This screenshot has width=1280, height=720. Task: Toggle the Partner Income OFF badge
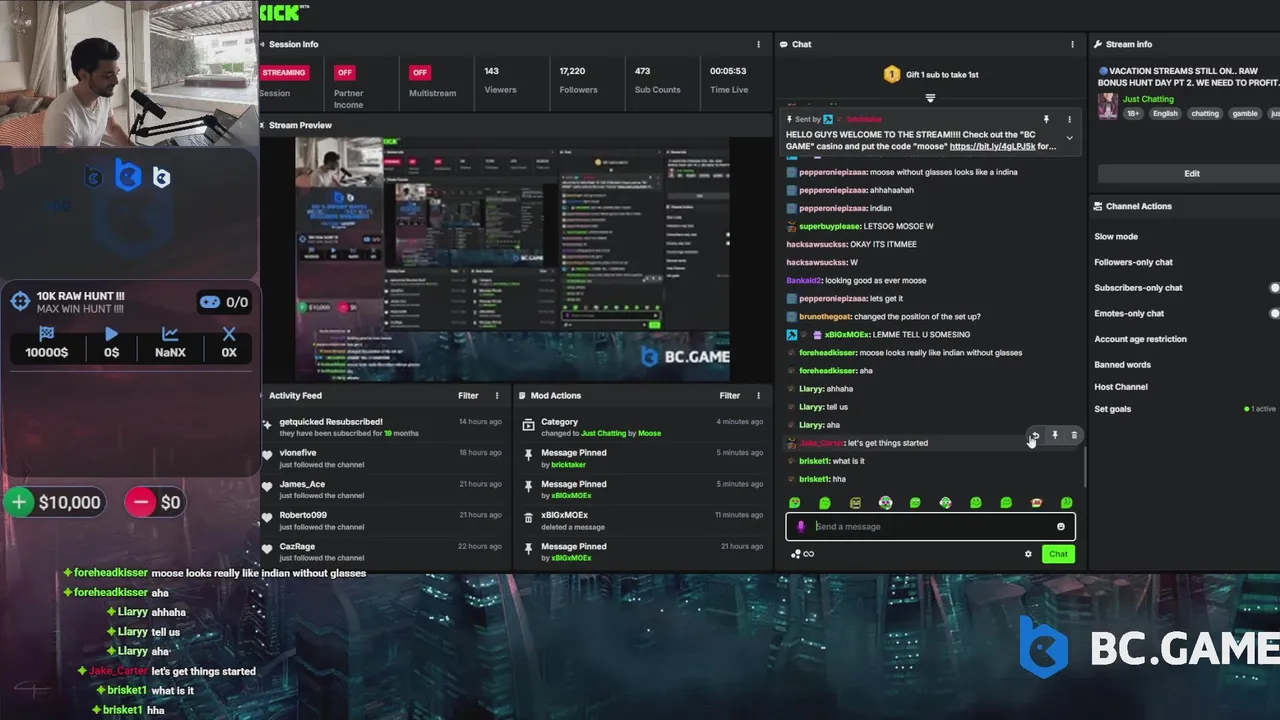(345, 72)
